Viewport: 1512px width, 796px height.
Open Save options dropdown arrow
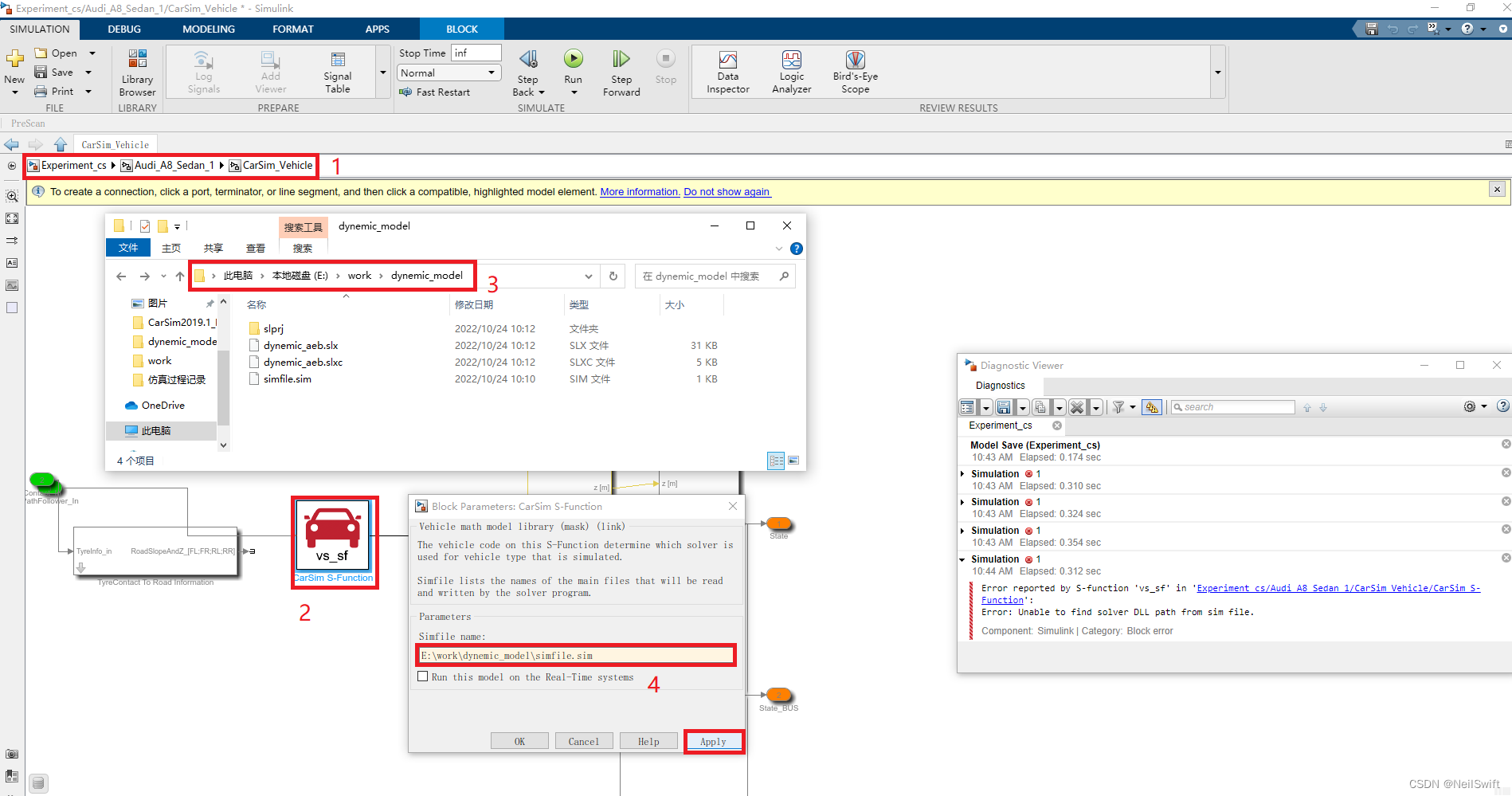point(88,73)
